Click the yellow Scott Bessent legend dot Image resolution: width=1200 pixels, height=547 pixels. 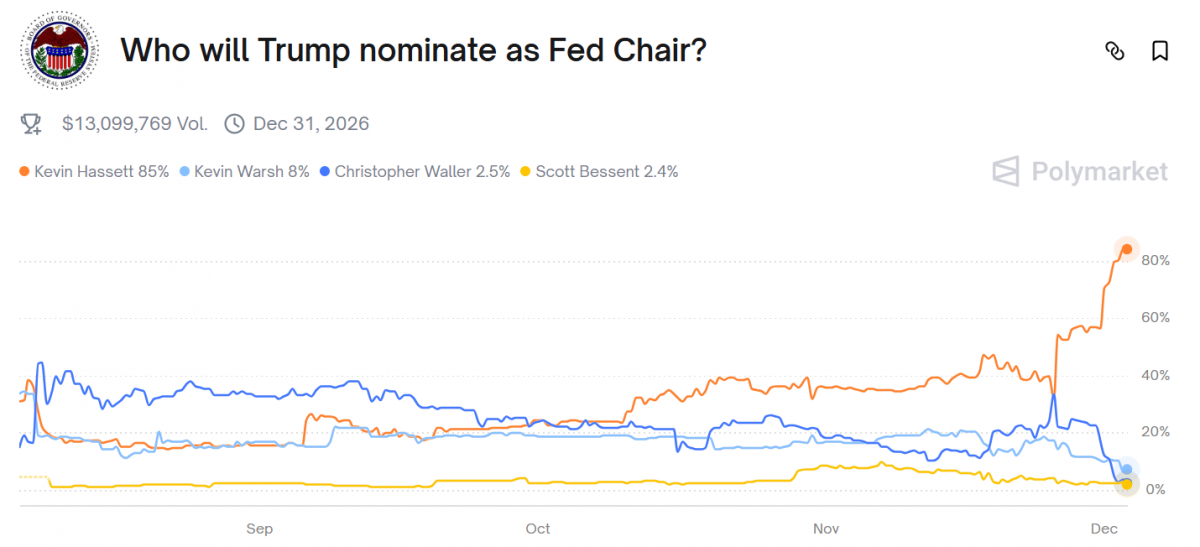525,172
